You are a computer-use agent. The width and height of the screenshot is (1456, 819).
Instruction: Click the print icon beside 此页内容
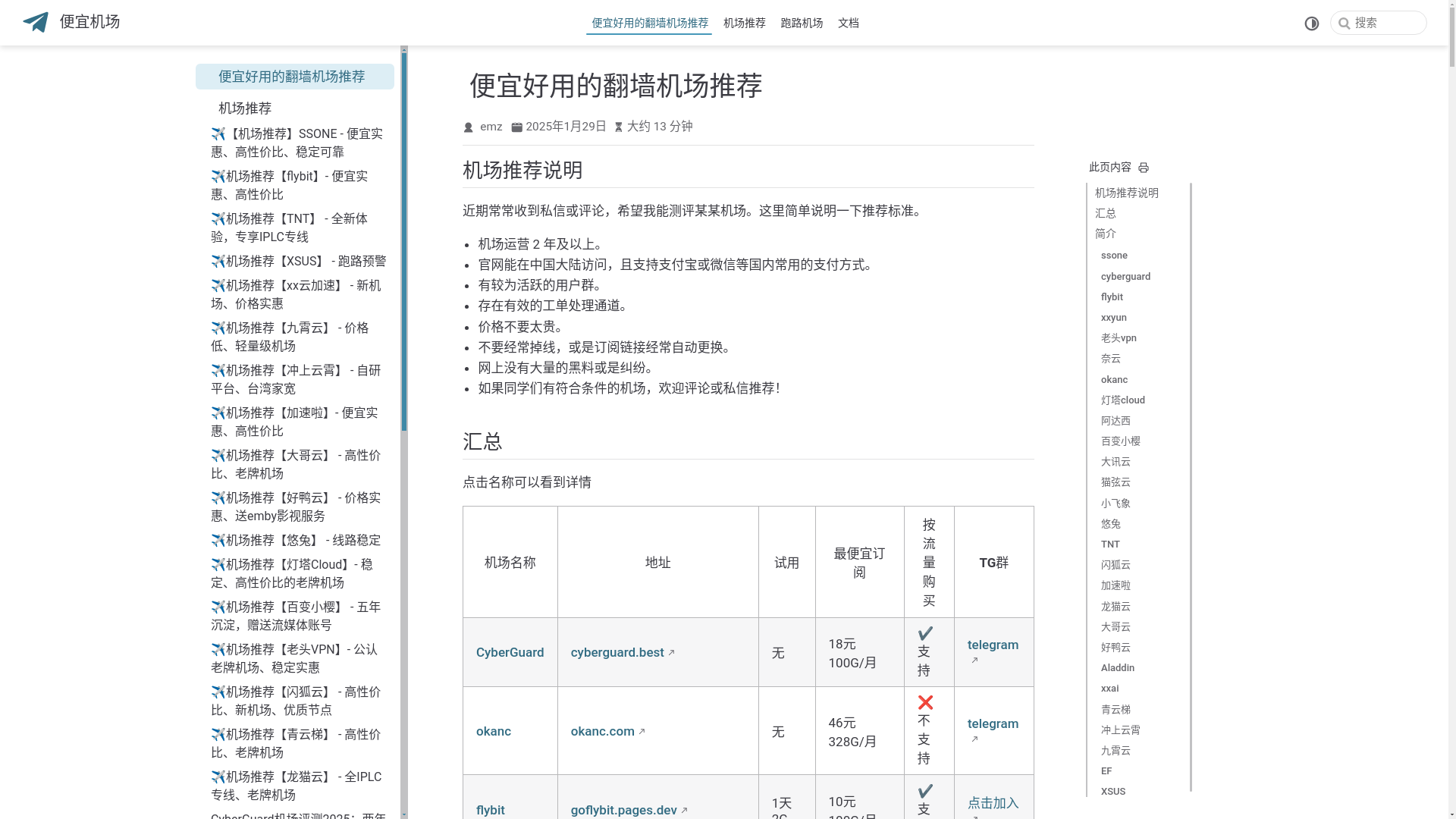(1144, 168)
